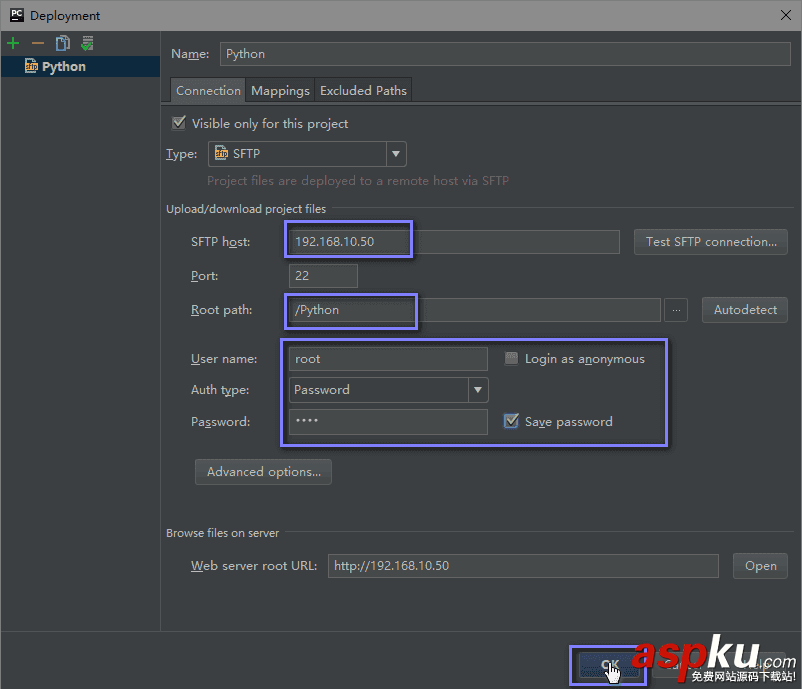Open the Excluded Paths tab
This screenshot has width=802, height=689.
click(x=362, y=90)
